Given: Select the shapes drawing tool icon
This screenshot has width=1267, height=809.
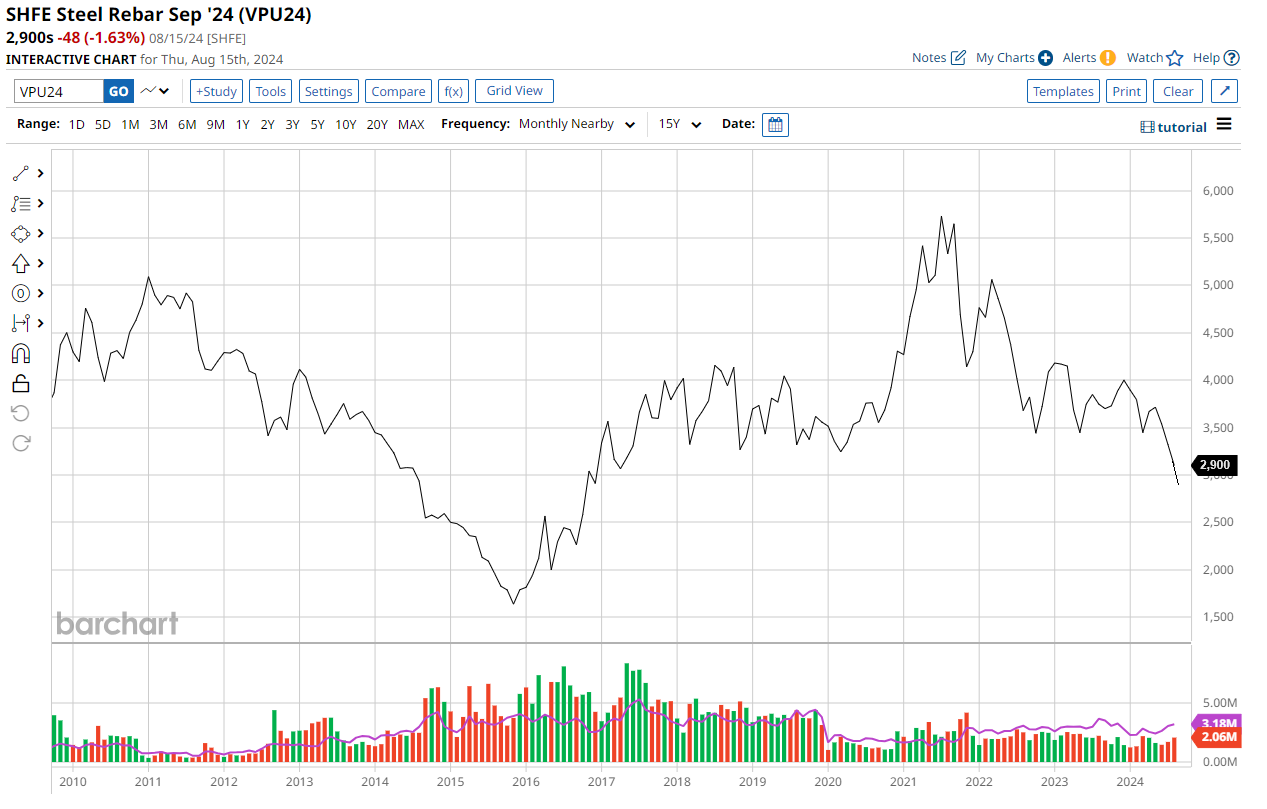Looking at the screenshot, I should pos(21,233).
